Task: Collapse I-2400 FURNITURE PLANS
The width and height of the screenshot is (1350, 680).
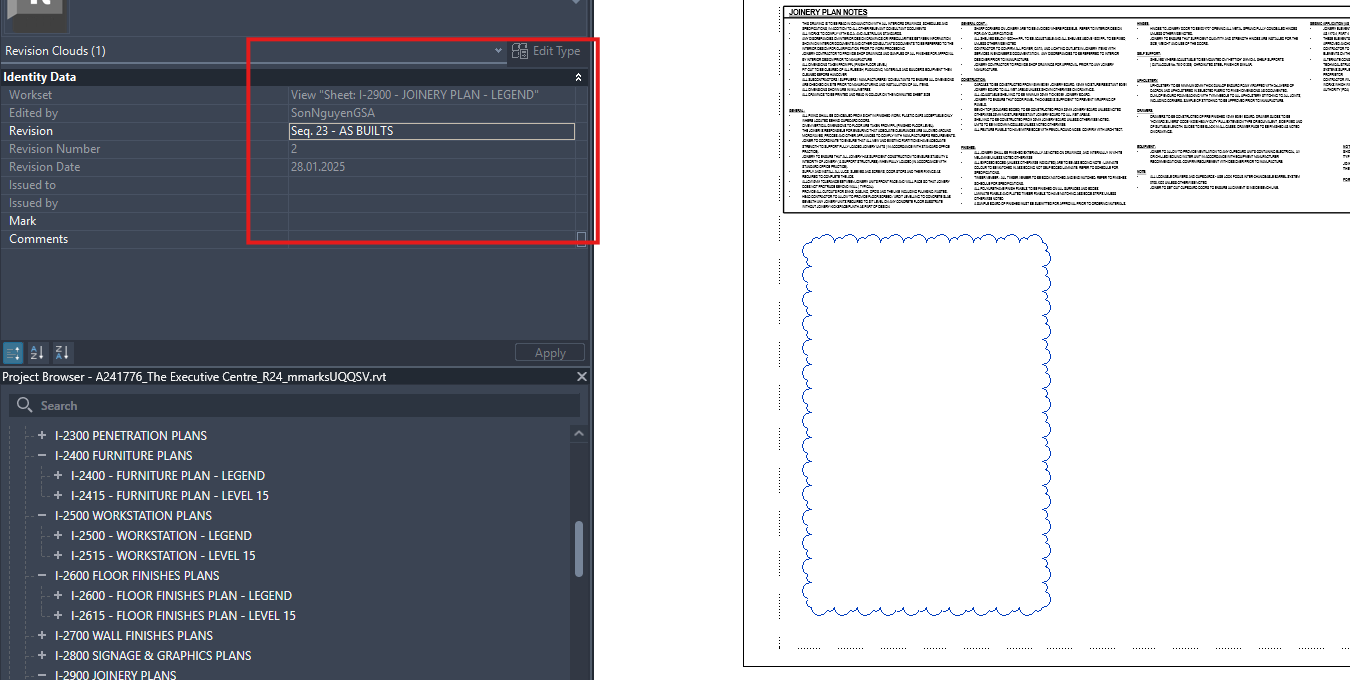Action: tap(41, 455)
